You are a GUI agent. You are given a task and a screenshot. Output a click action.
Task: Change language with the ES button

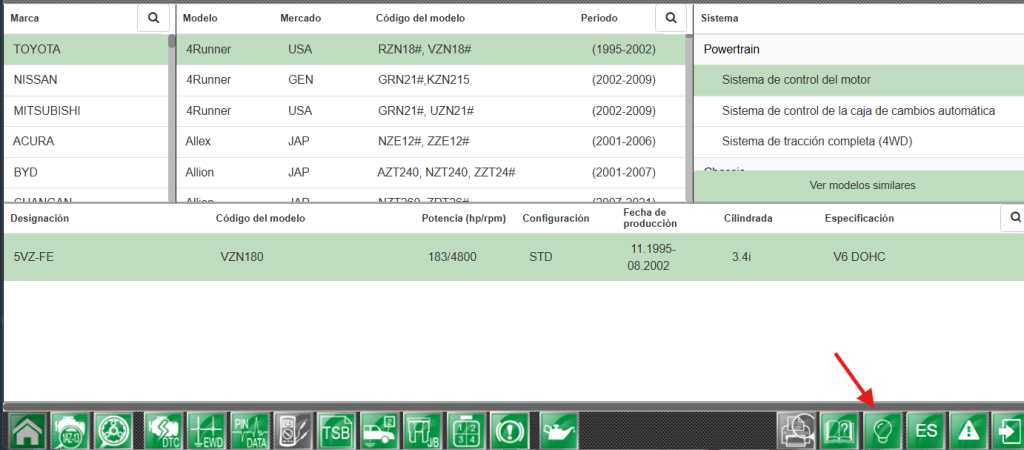tap(926, 430)
